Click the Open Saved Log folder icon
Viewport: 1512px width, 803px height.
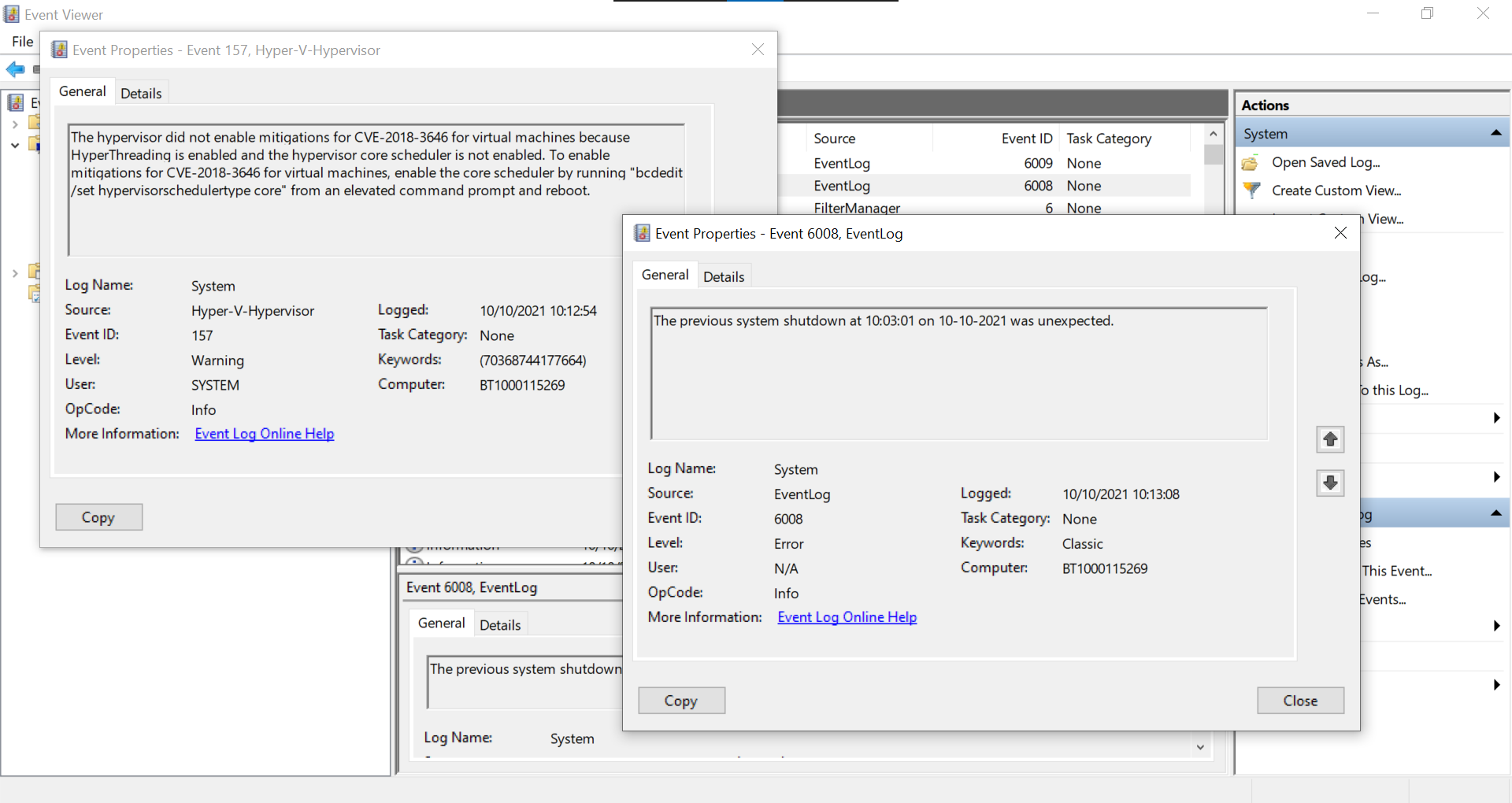(1252, 162)
